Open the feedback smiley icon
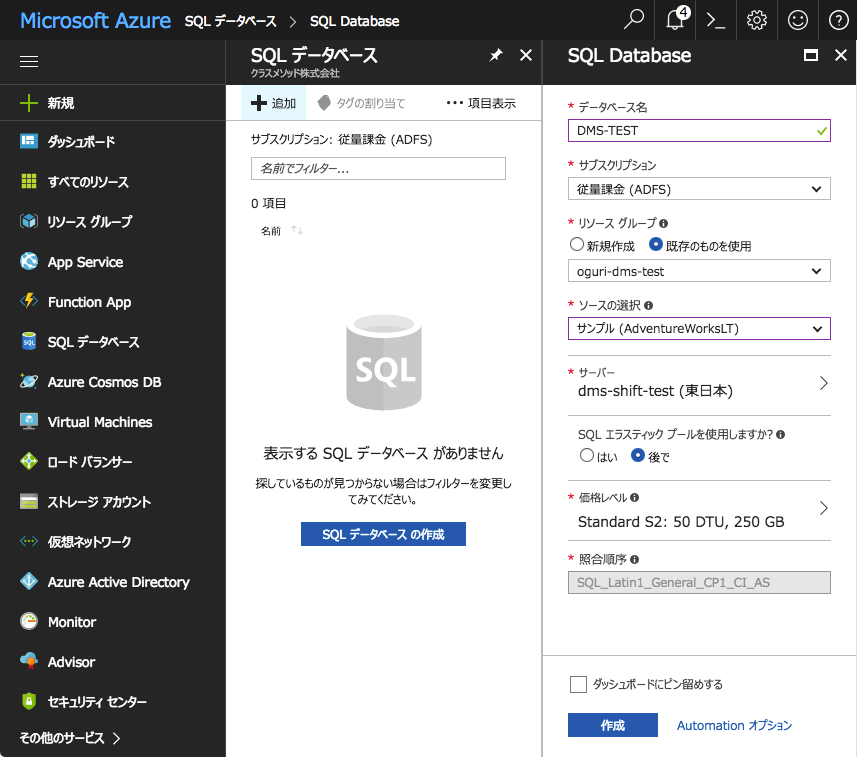The height and width of the screenshot is (757, 857). [x=796, y=19]
